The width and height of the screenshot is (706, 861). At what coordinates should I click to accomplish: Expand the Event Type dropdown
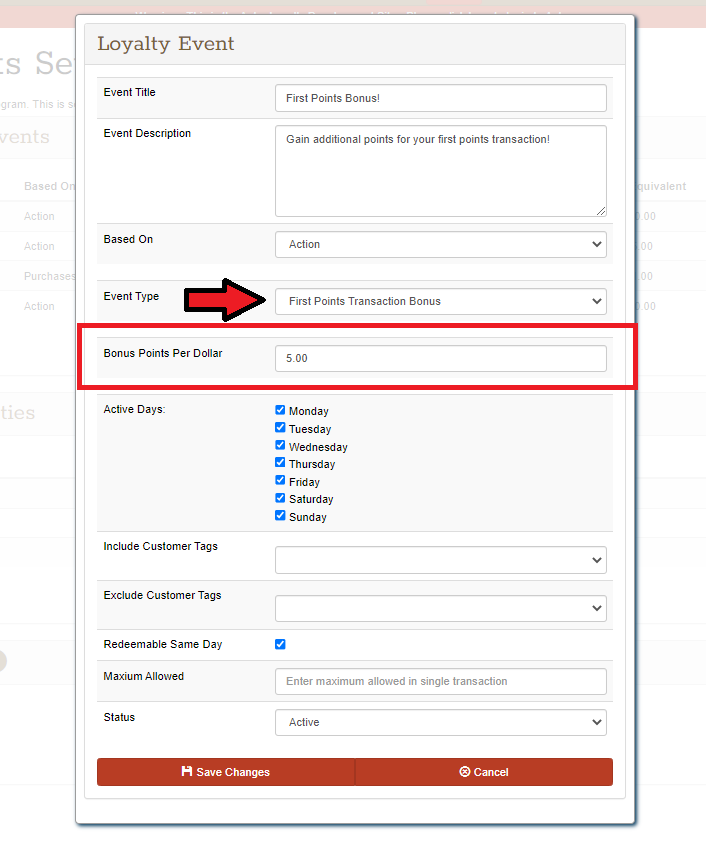(440, 301)
